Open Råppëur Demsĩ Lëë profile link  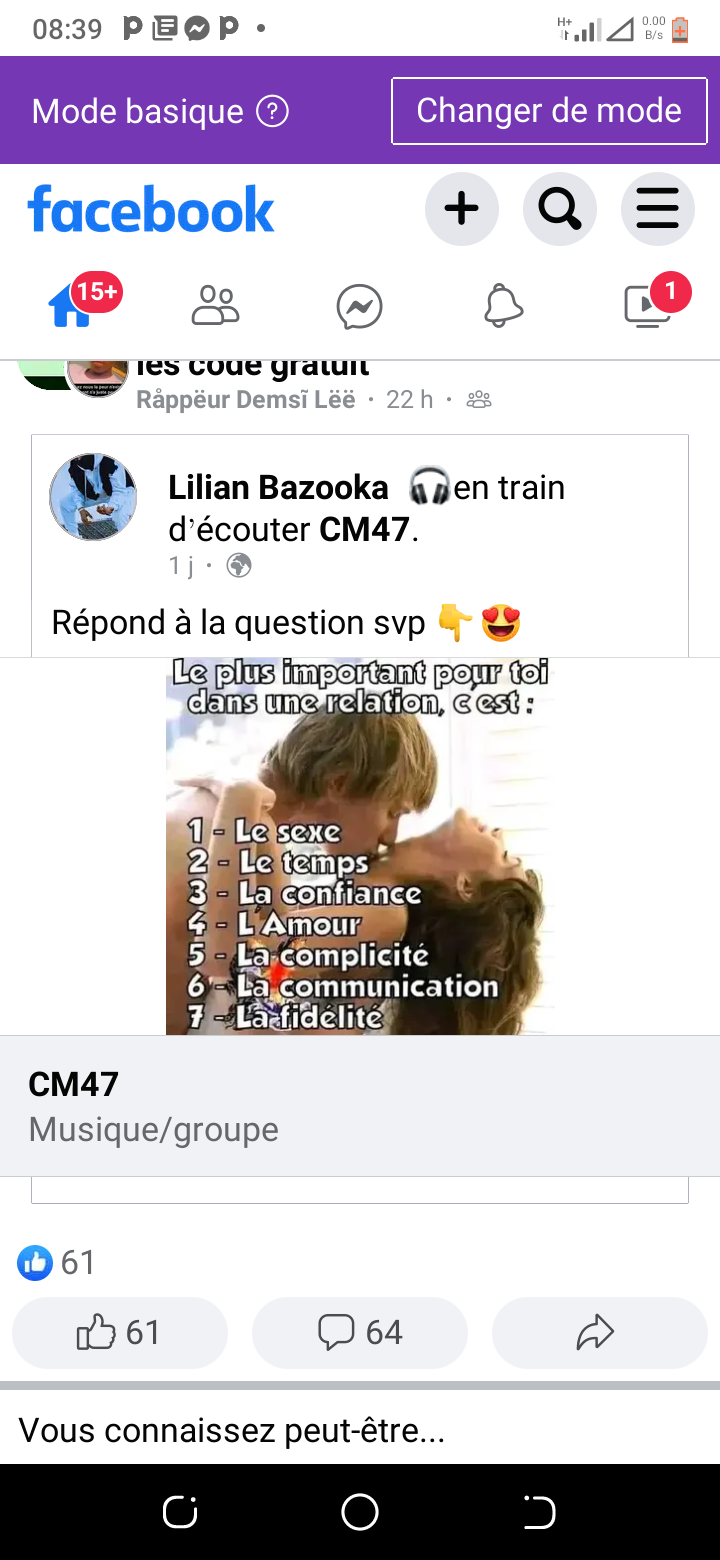(245, 400)
